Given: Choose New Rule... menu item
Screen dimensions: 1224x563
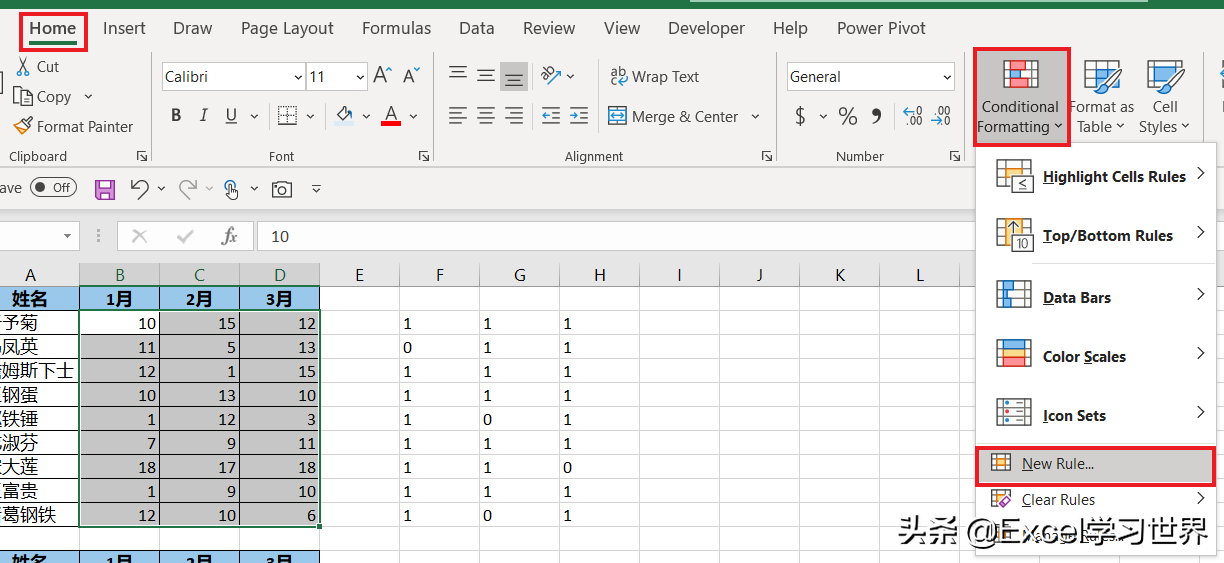Looking at the screenshot, I should tap(1096, 464).
